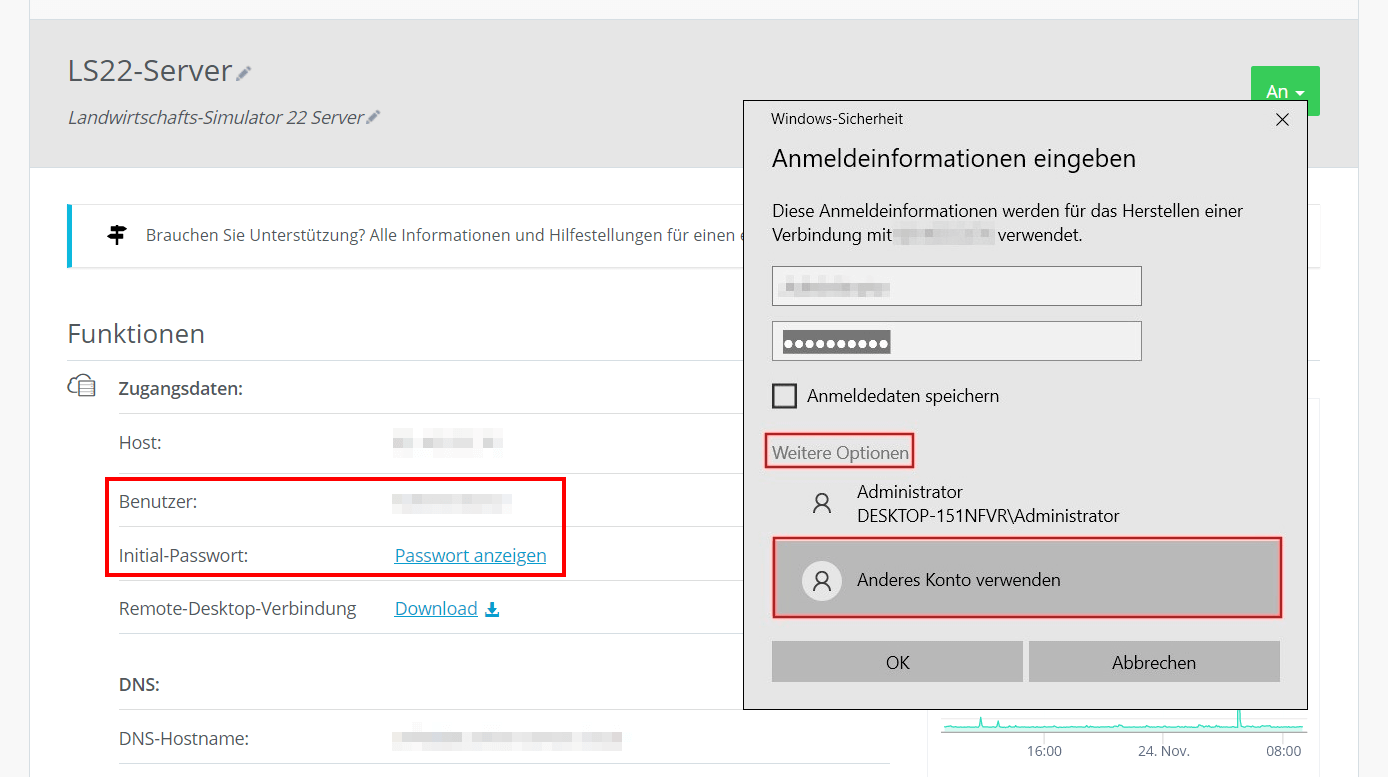Click Landwirtschafts-Simulator 22 Server description text
This screenshot has width=1388, height=777.
215,117
